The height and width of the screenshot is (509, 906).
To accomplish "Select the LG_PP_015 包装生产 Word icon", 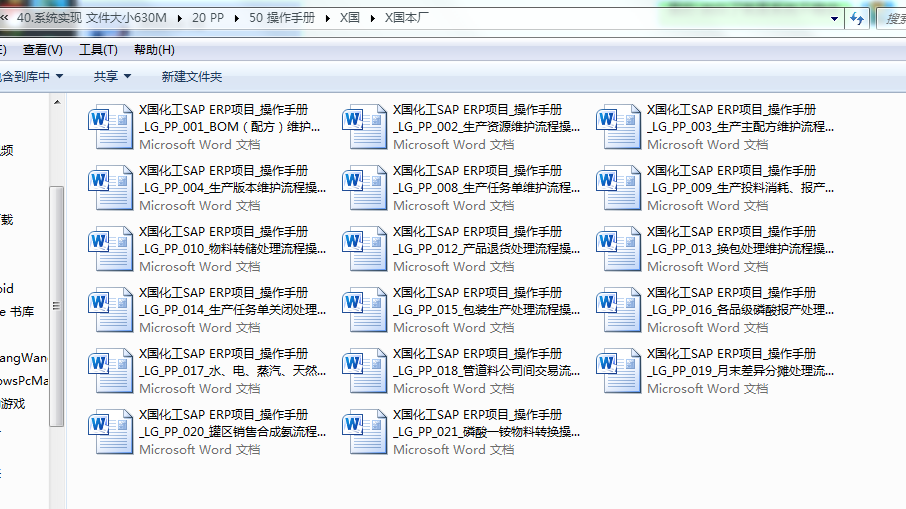I will pyautogui.click(x=364, y=310).
